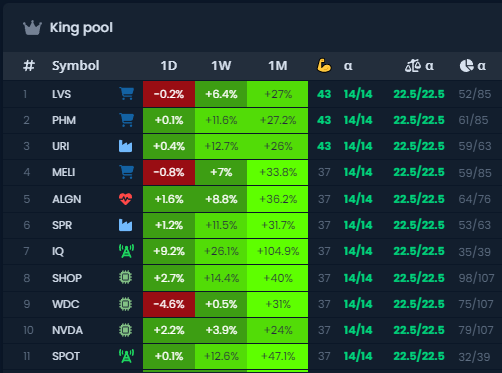Viewport: 502px width, 373px height.
Task: Sort by the 1D column header
Action: 169,66
